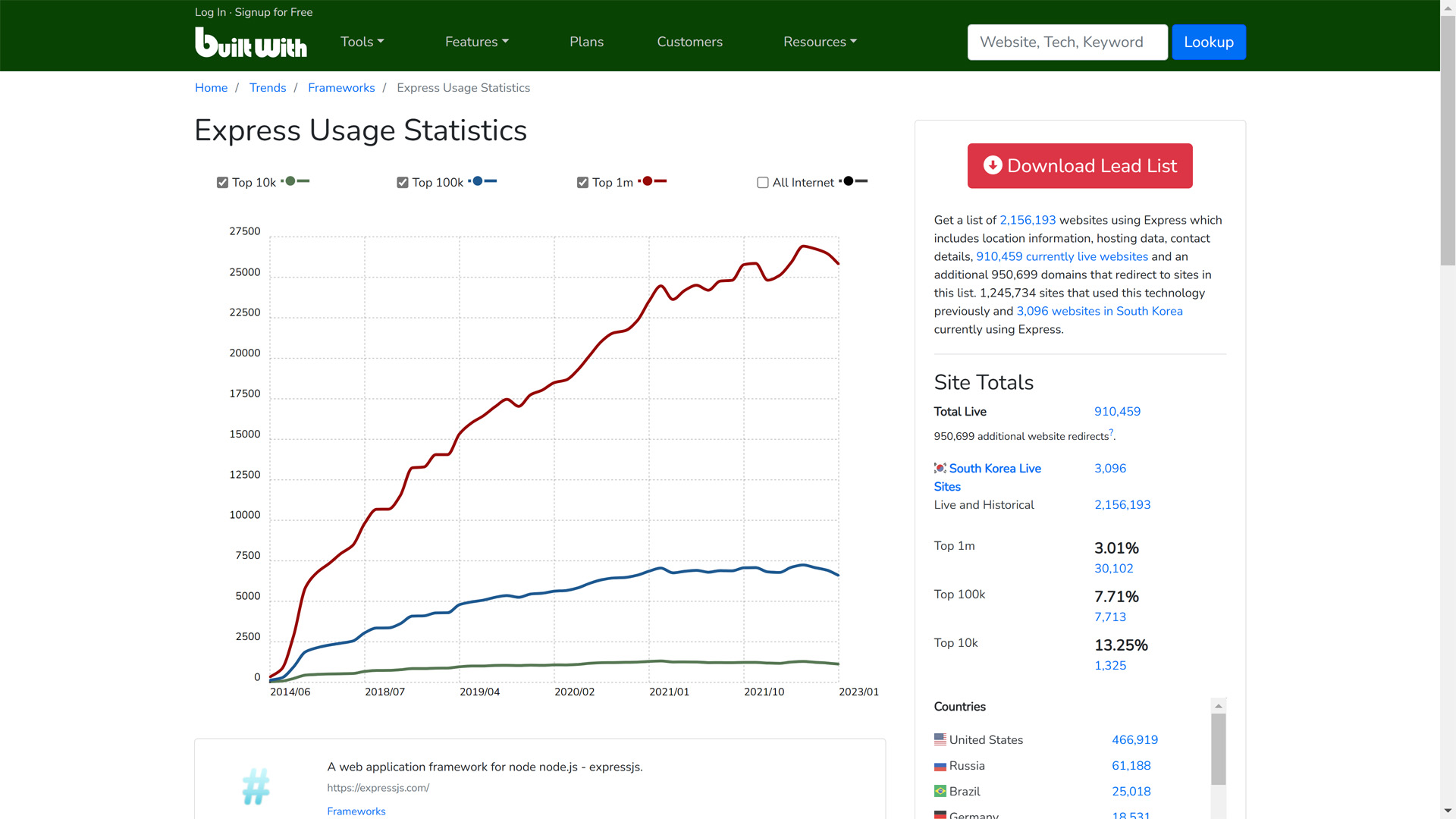Open the Features dropdown menu
1456x819 pixels.
click(477, 42)
